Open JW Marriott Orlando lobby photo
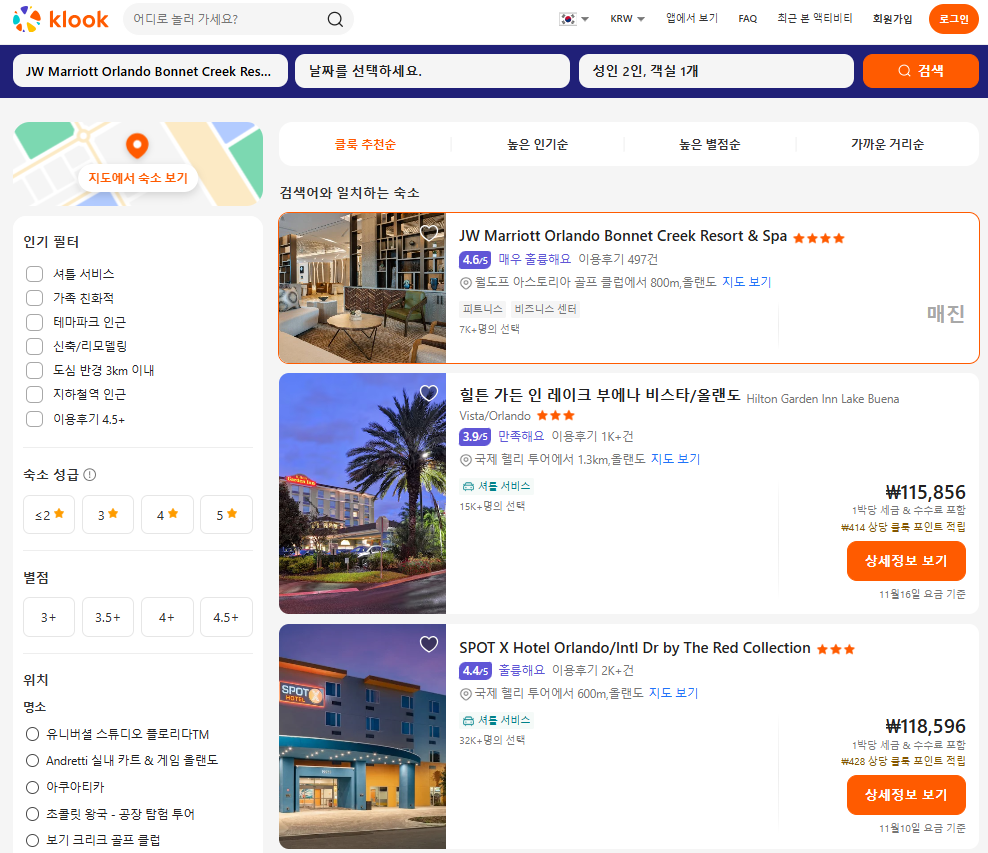The width and height of the screenshot is (988, 853). click(x=362, y=288)
